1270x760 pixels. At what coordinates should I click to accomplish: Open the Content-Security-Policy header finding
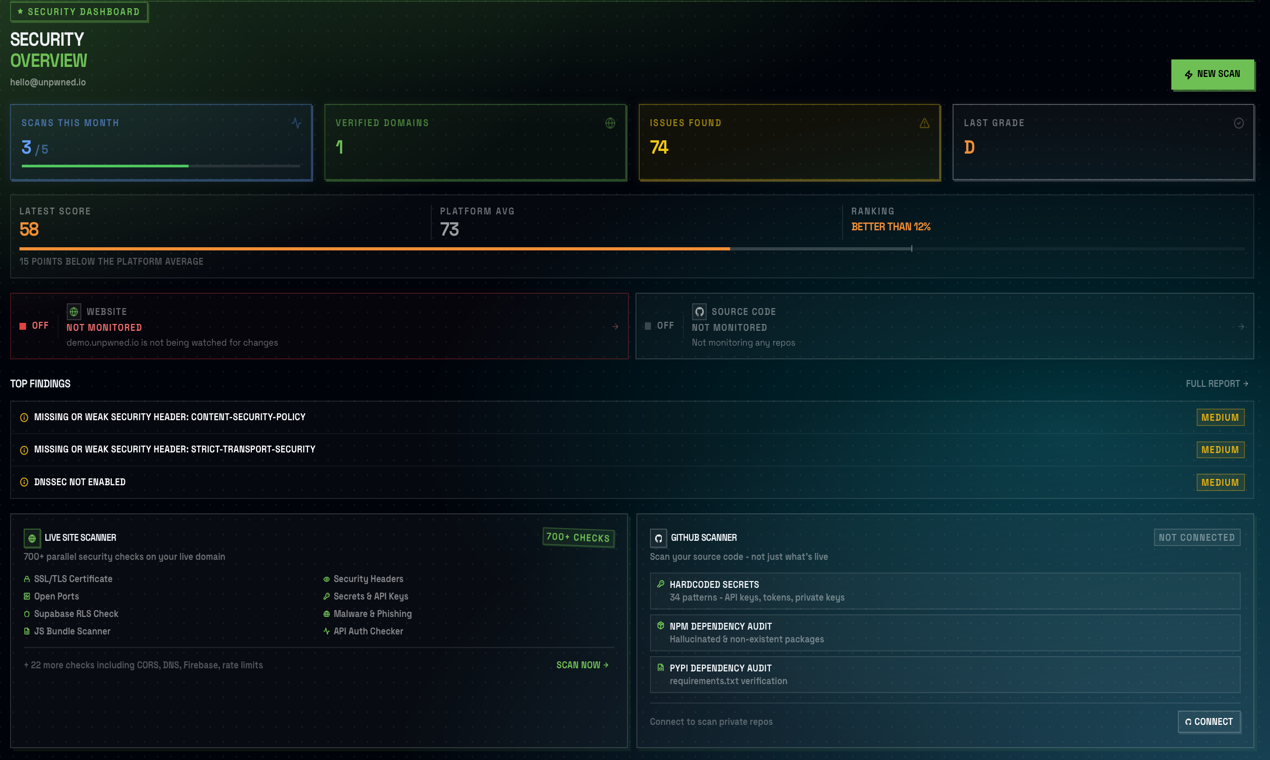pos(631,417)
